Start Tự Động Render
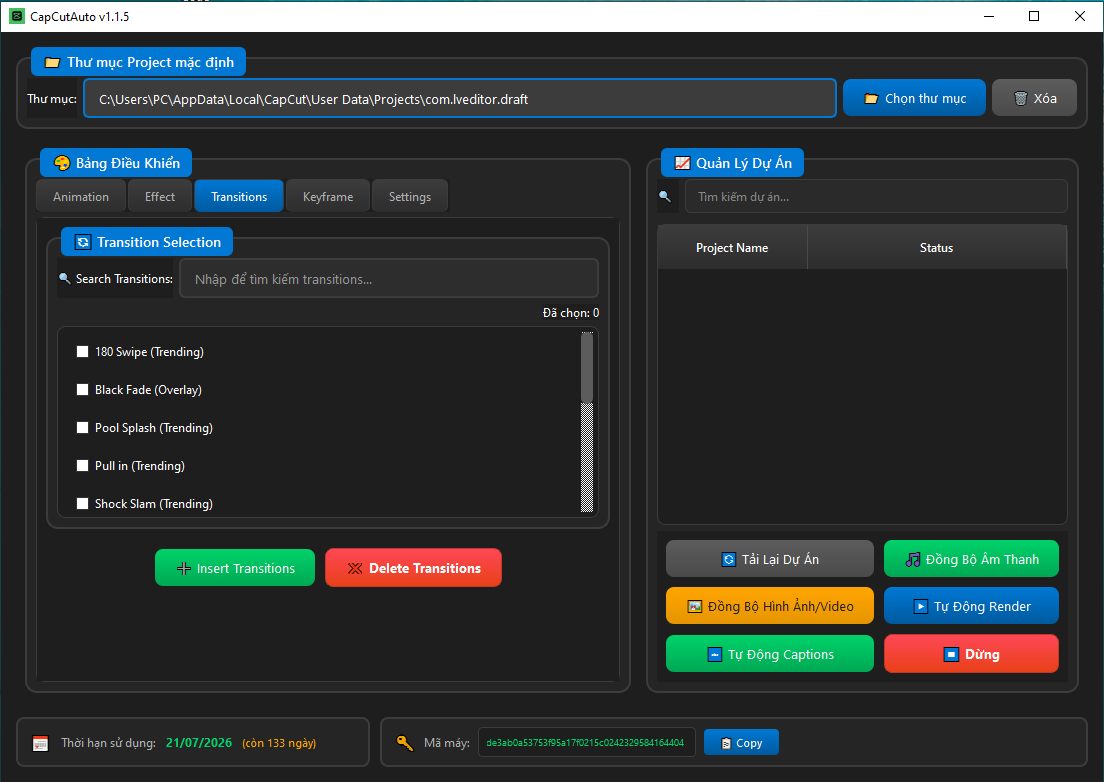Screen dimensions: 1104x782 tap(971, 605)
